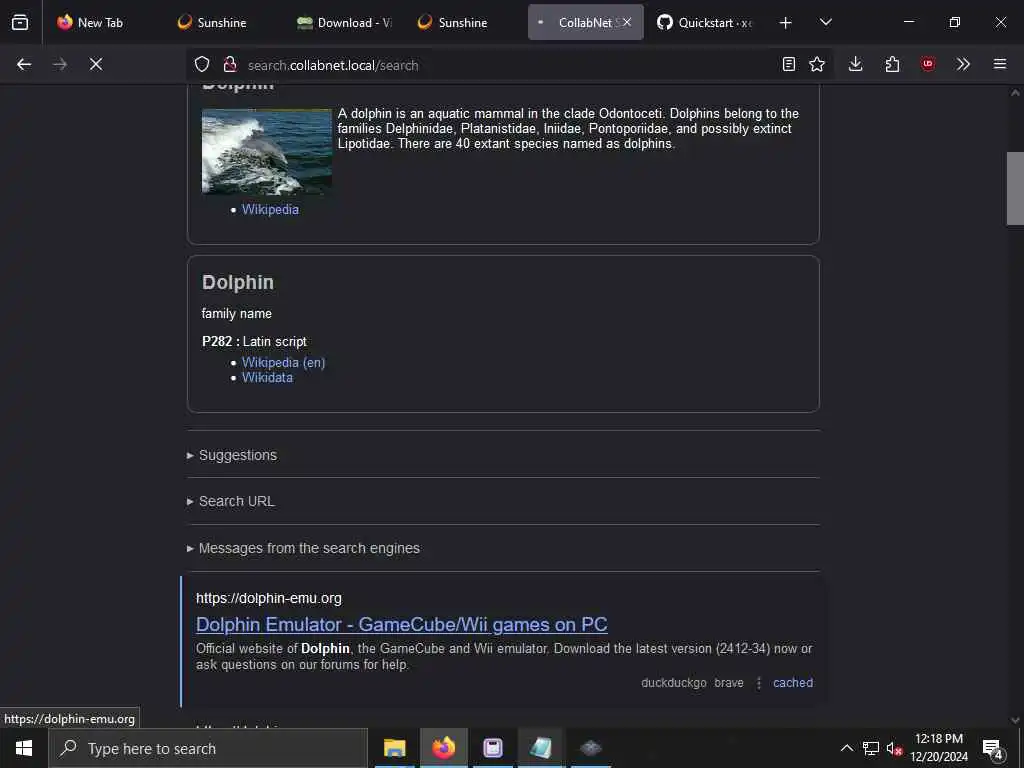The image size is (1024, 768).
Task: Switch to the Download tab
Action: 344,22
